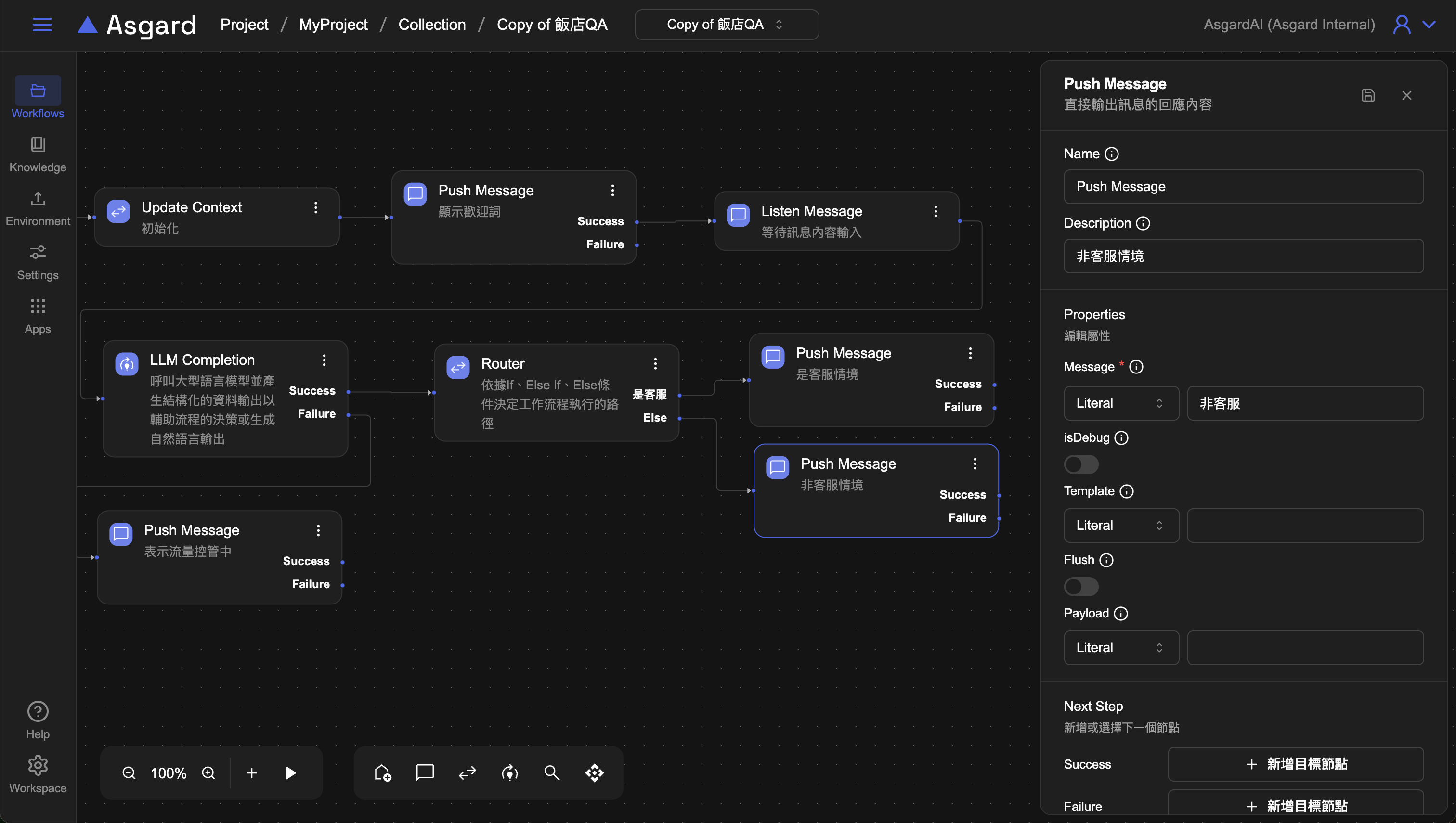Click the zoom out magnifier icon

[129, 772]
